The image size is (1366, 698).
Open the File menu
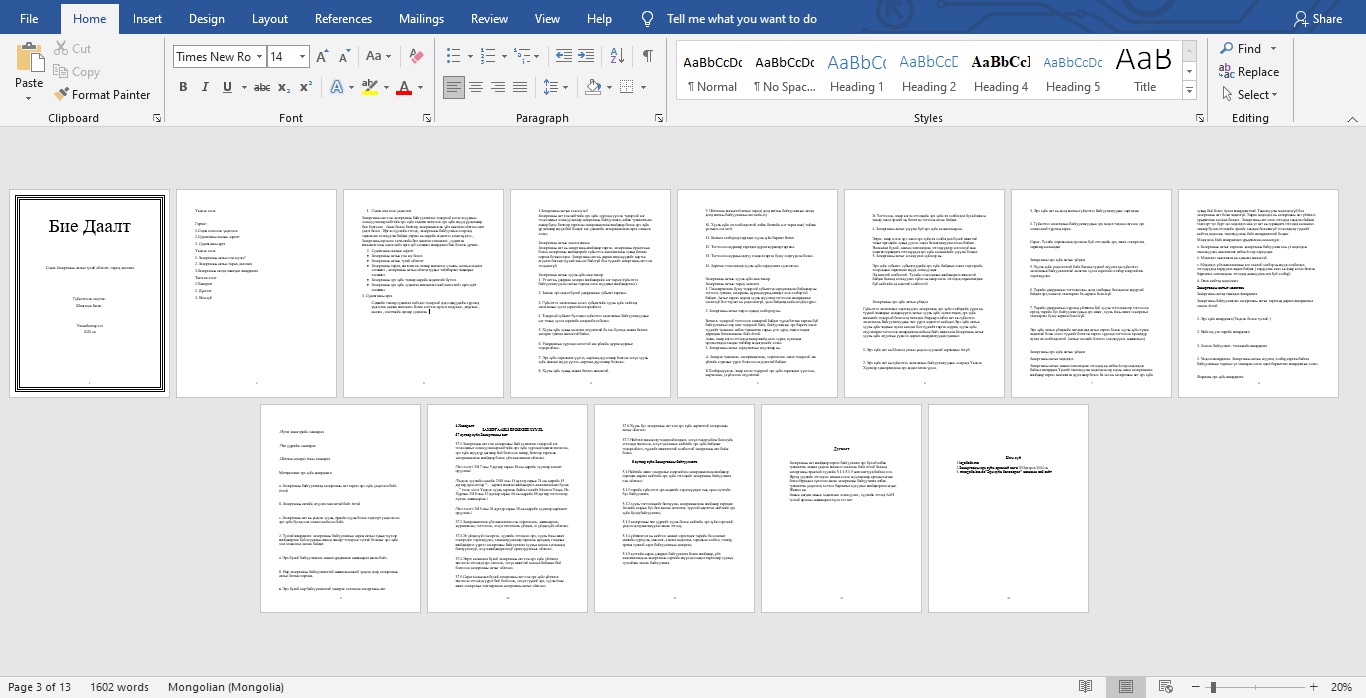[29, 18]
